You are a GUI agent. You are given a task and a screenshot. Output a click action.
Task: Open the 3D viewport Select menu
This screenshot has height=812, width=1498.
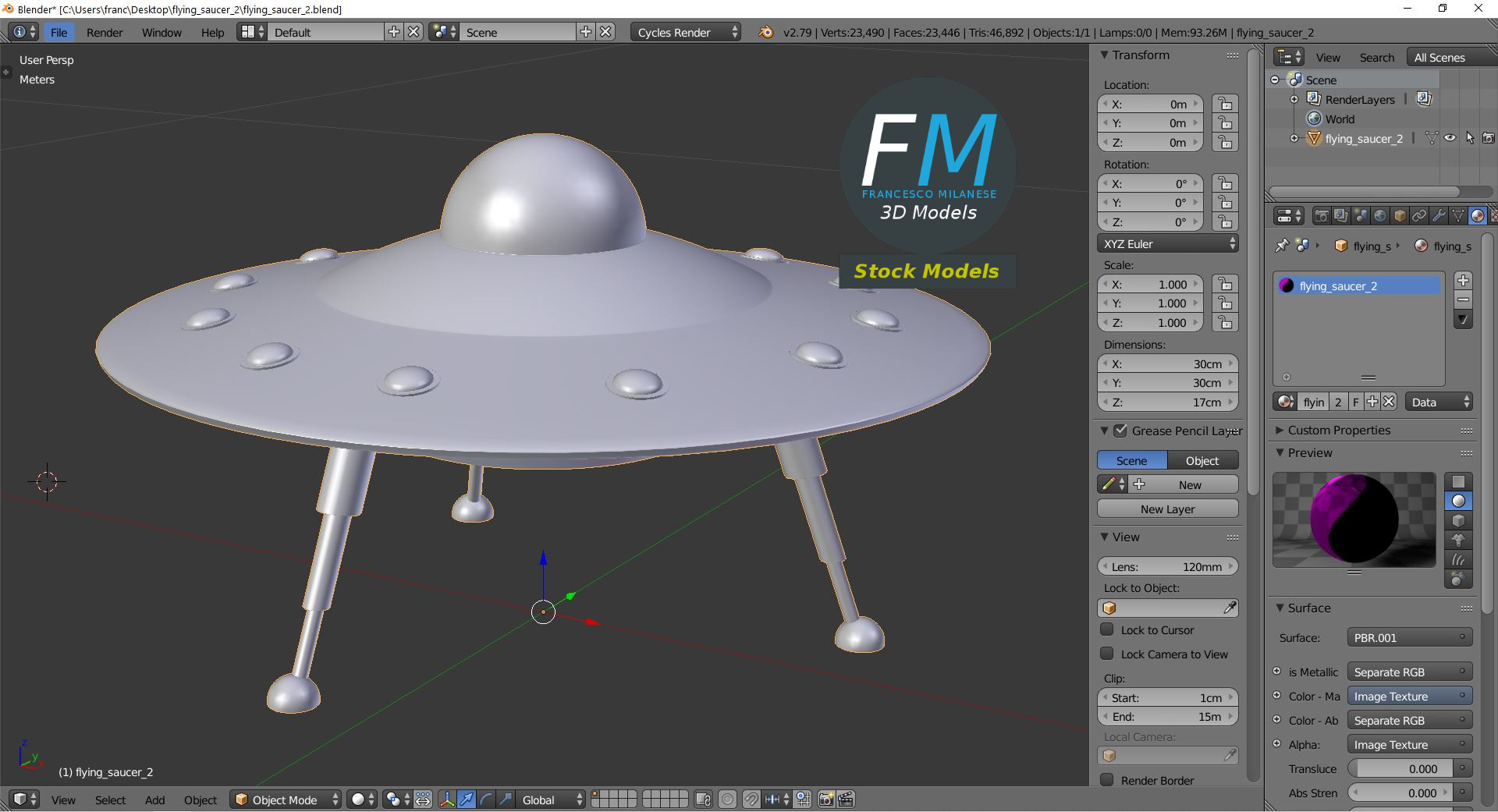click(x=110, y=800)
